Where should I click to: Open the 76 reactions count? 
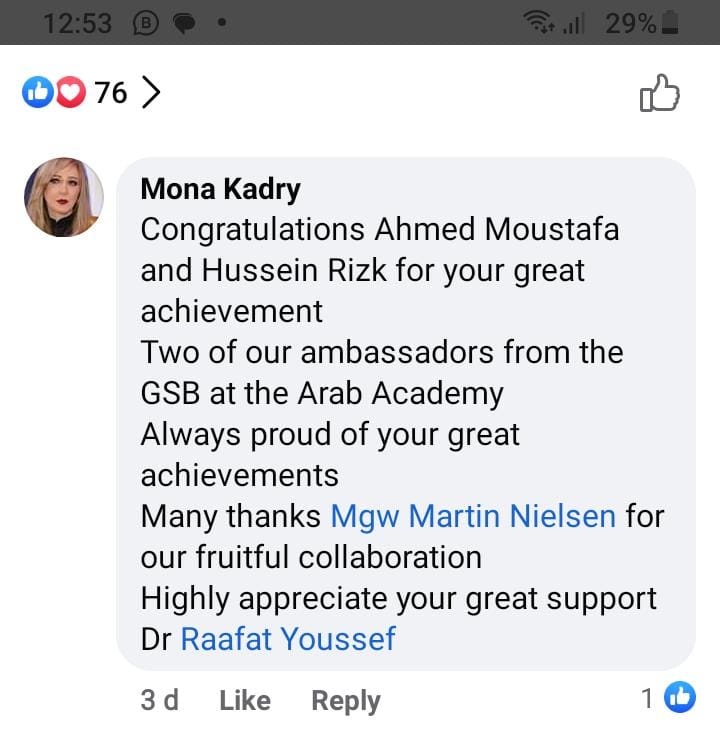111,93
